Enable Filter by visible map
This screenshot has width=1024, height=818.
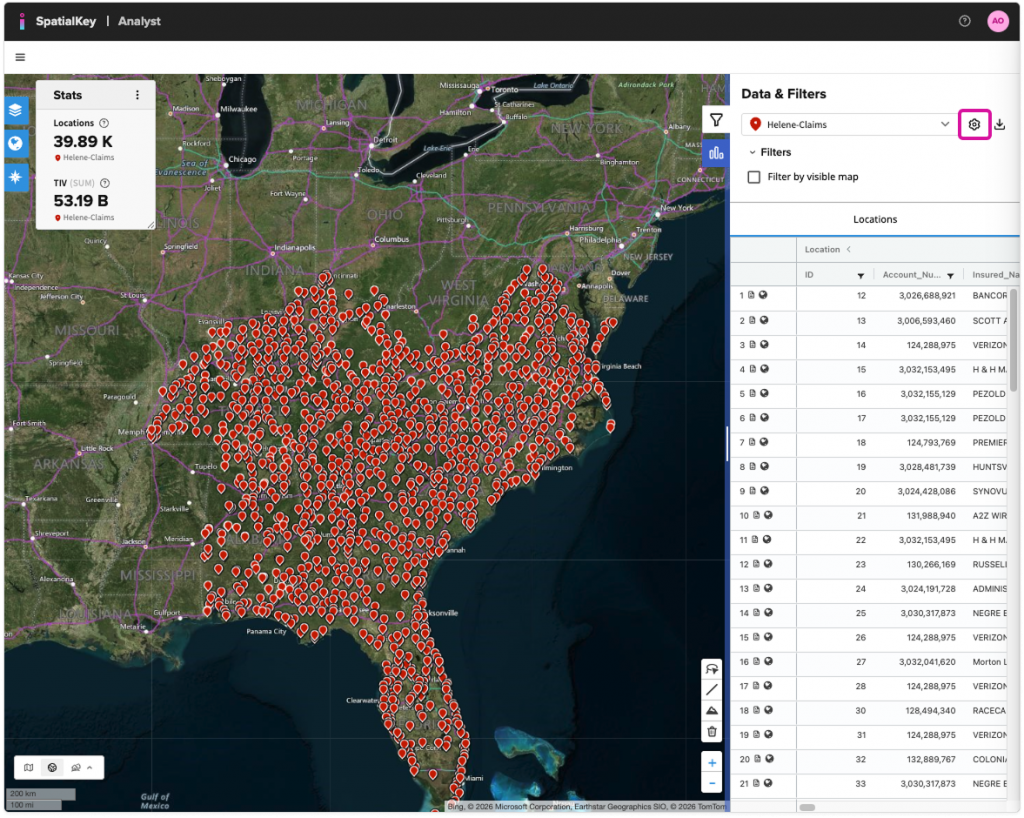[753, 177]
